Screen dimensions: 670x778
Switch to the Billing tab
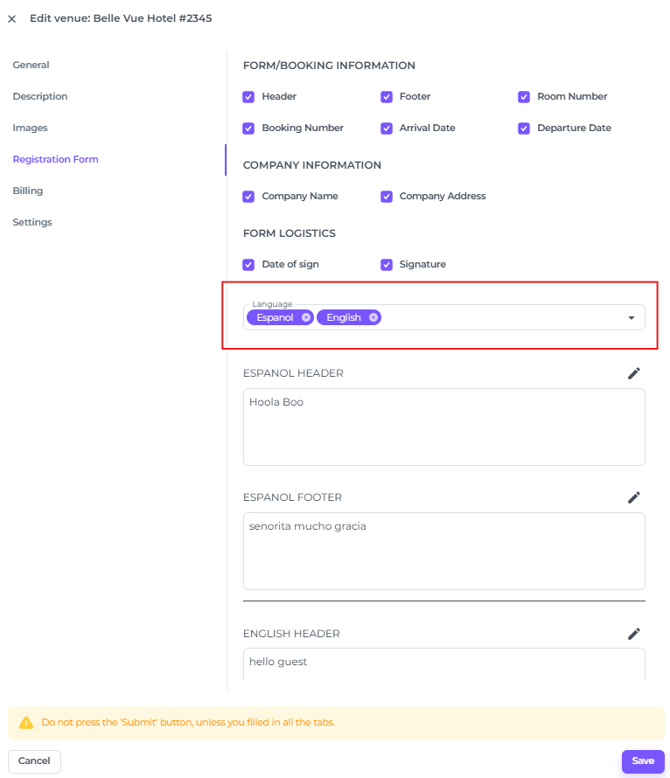[x=28, y=190]
